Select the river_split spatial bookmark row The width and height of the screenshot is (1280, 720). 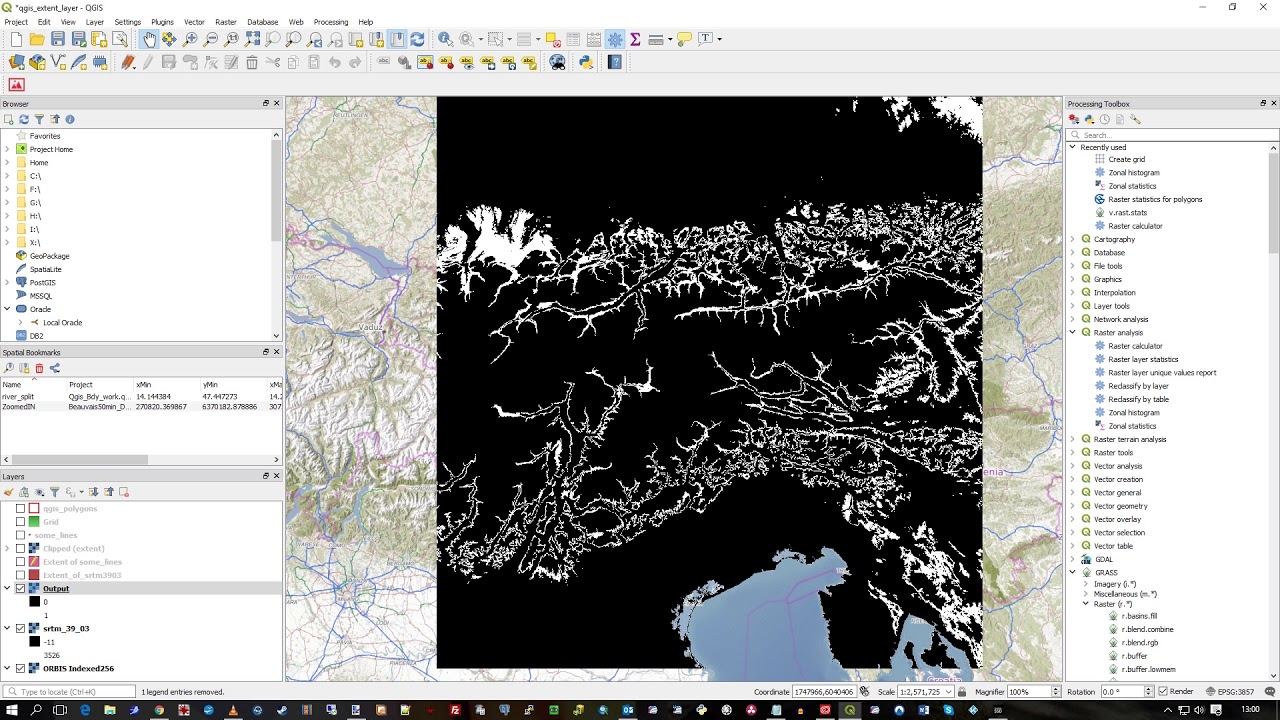141,397
